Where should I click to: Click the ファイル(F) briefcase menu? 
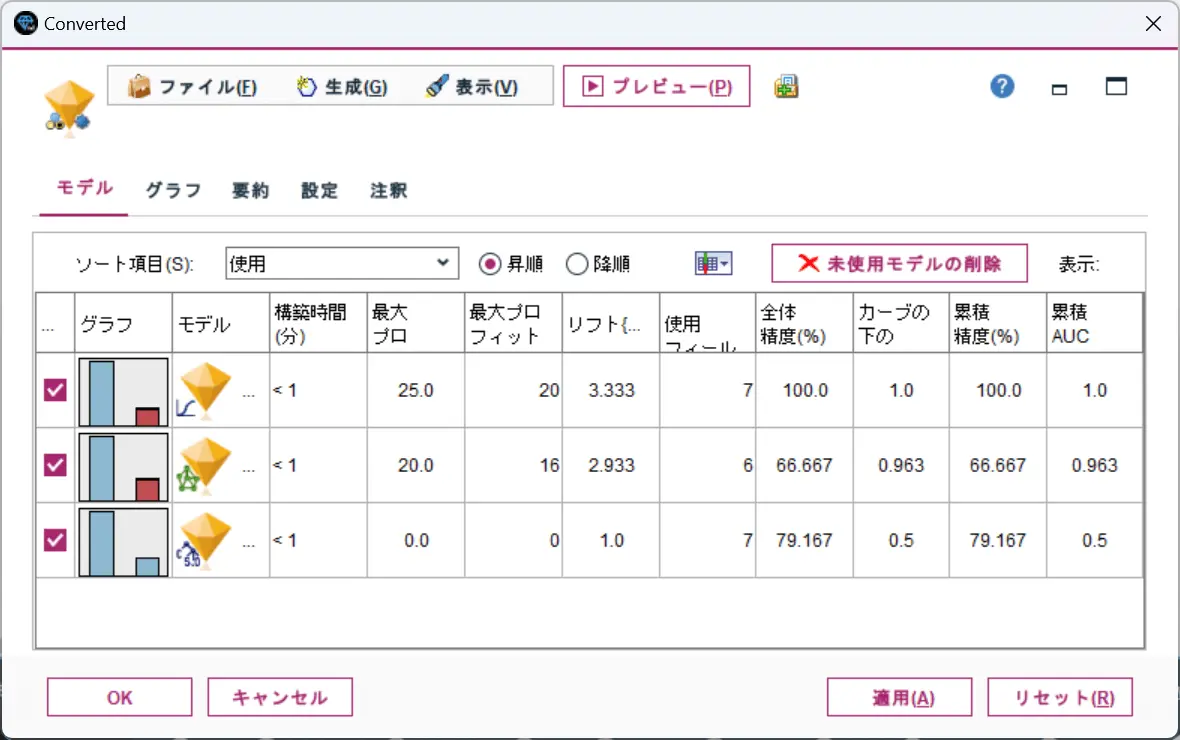coord(193,87)
